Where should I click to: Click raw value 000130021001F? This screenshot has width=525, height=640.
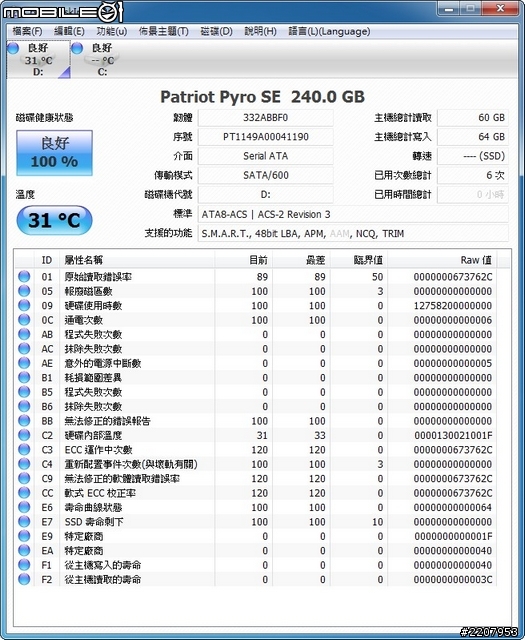(453, 436)
